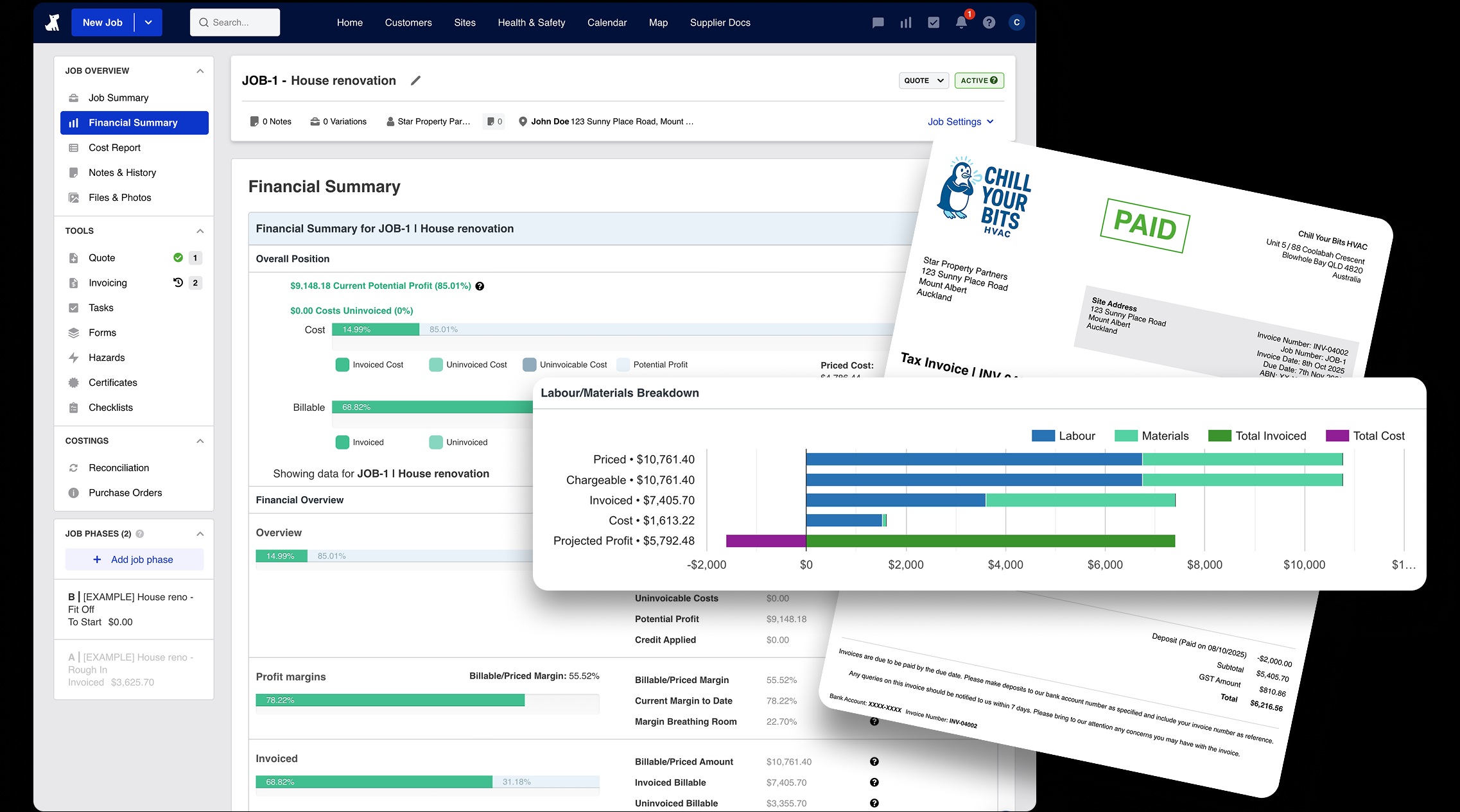Open notifications bell
This screenshot has width=1460, height=812.
(961, 22)
